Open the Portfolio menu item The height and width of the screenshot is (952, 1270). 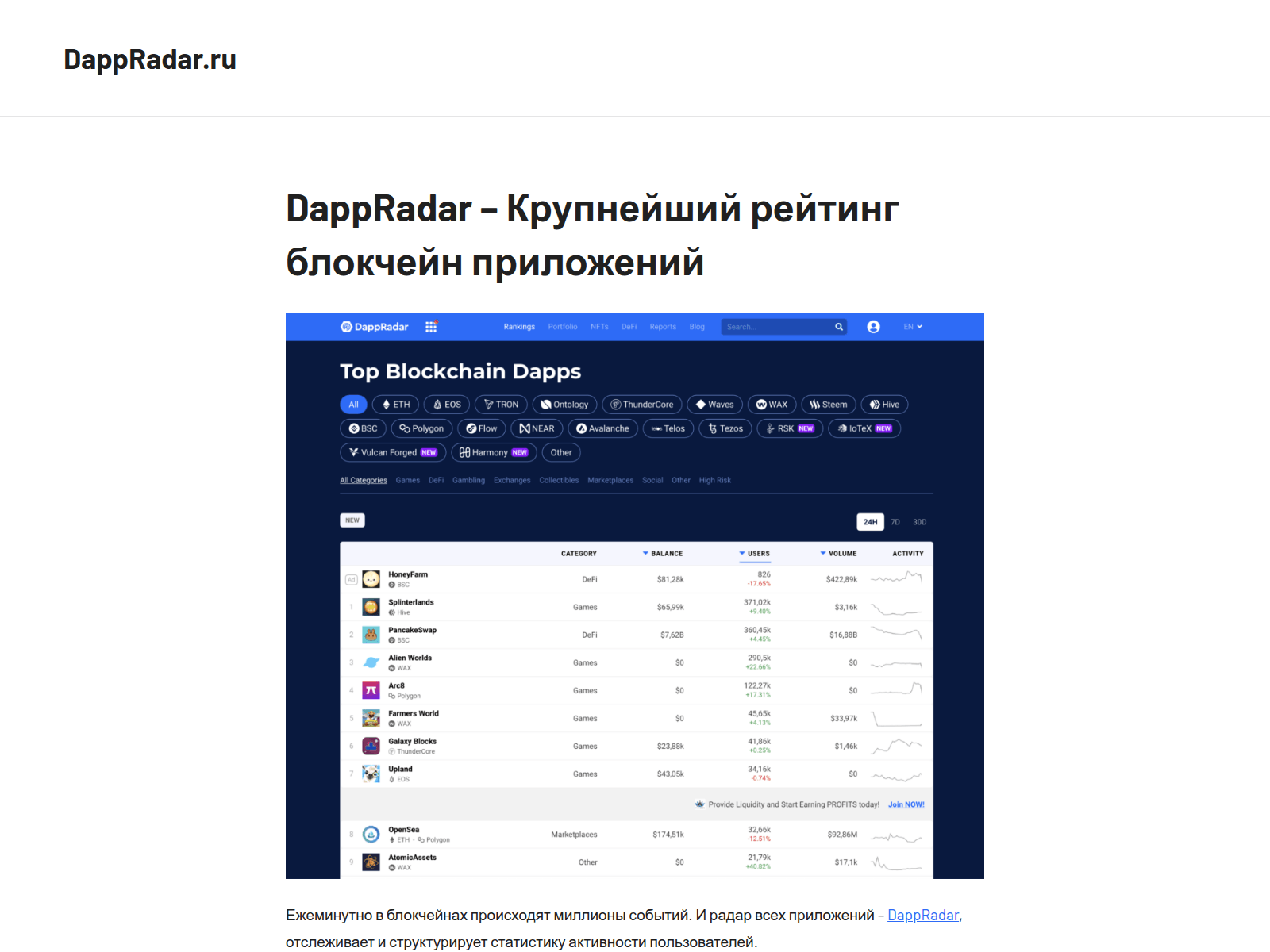pyautogui.click(x=563, y=327)
